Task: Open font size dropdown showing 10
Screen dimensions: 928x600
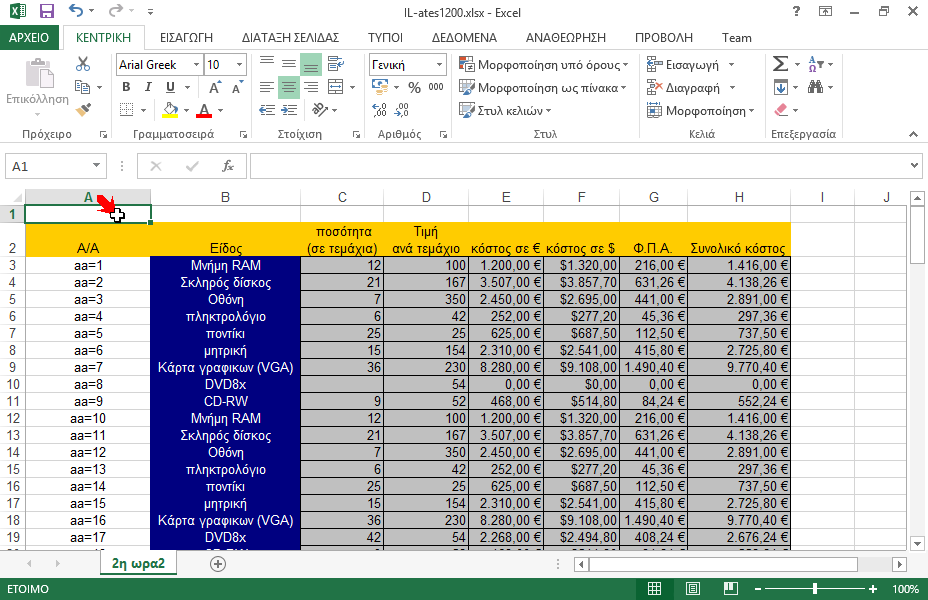Action: (x=239, y=64)
